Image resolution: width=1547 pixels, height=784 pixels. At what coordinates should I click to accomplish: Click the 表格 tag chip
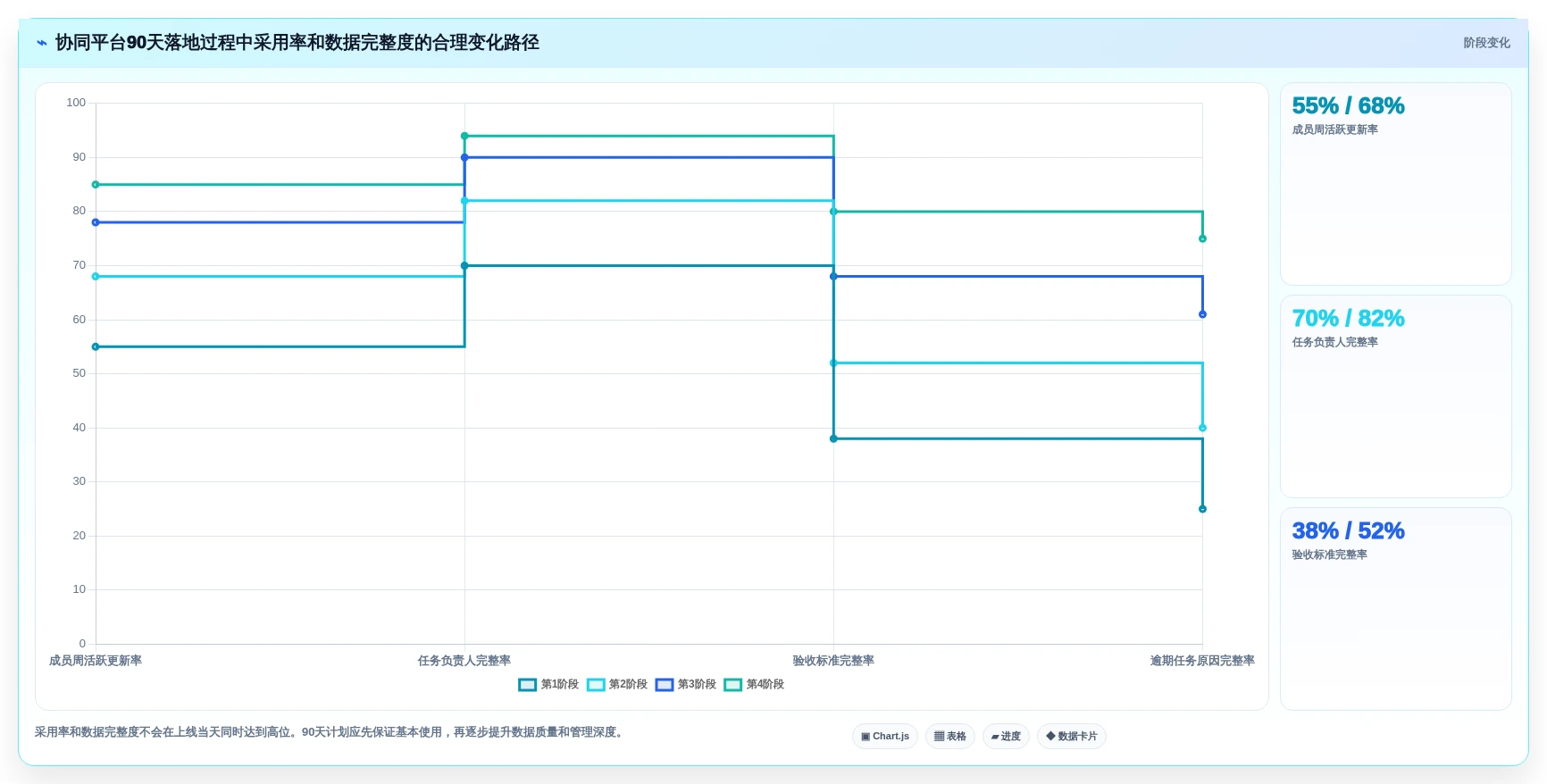coord(950,737)
